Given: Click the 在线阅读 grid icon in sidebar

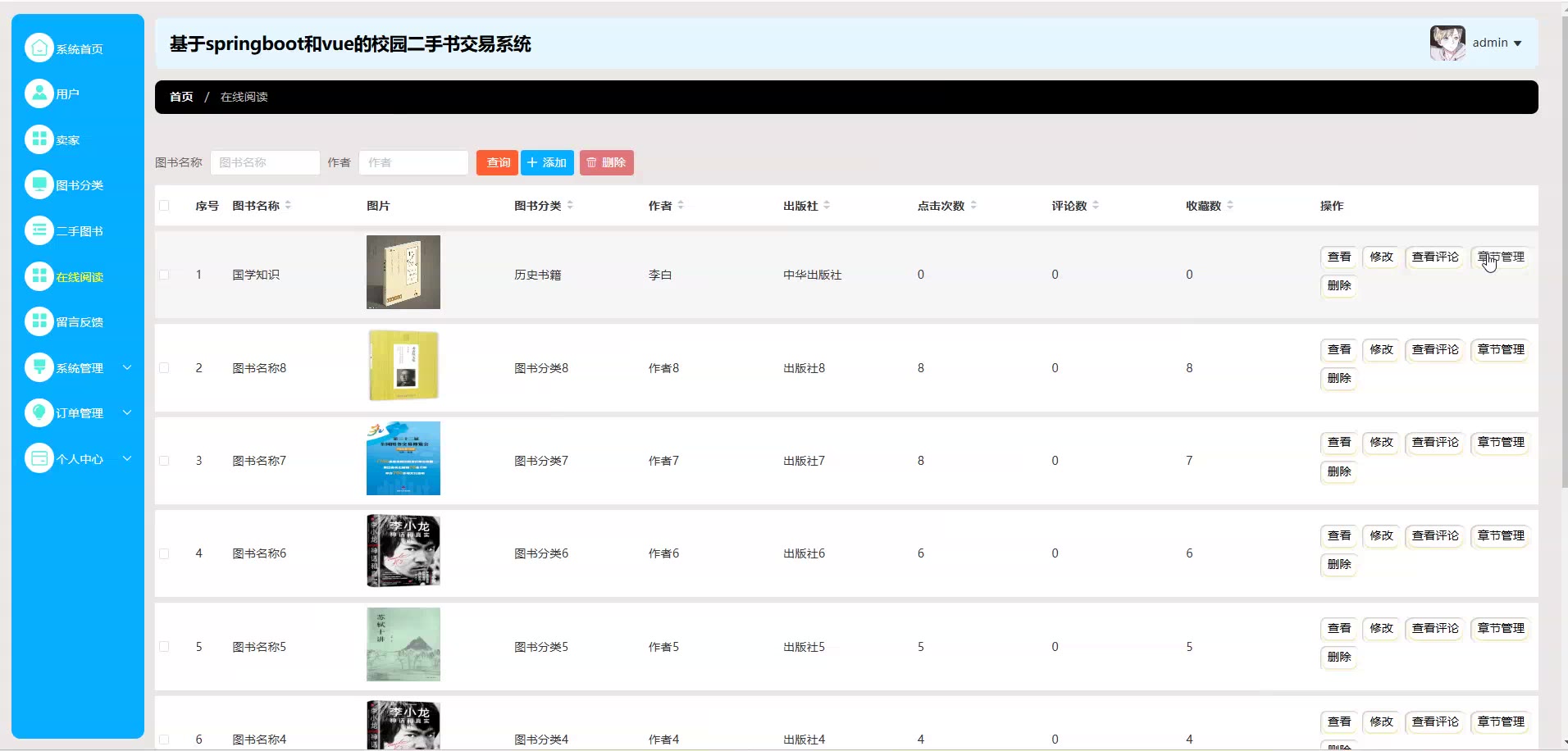Looking at the screenshot, I should tap(39, 276).
